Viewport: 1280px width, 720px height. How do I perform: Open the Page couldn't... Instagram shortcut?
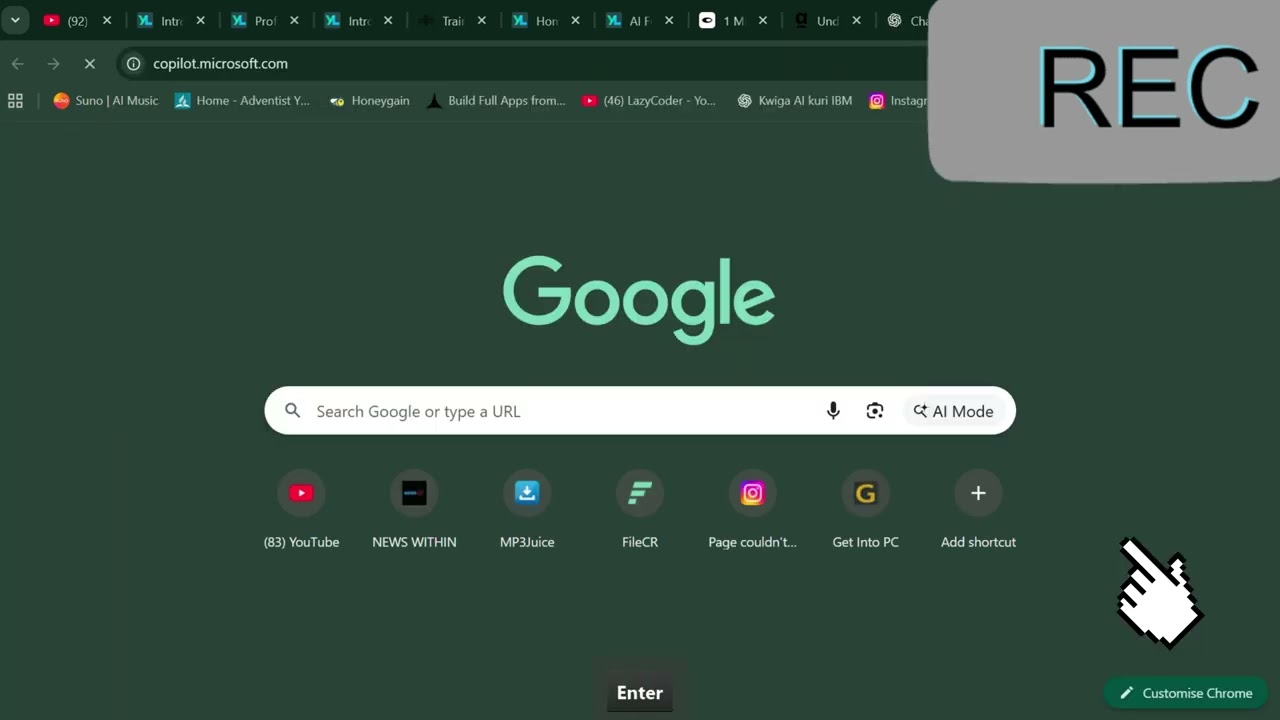point(753,510)
